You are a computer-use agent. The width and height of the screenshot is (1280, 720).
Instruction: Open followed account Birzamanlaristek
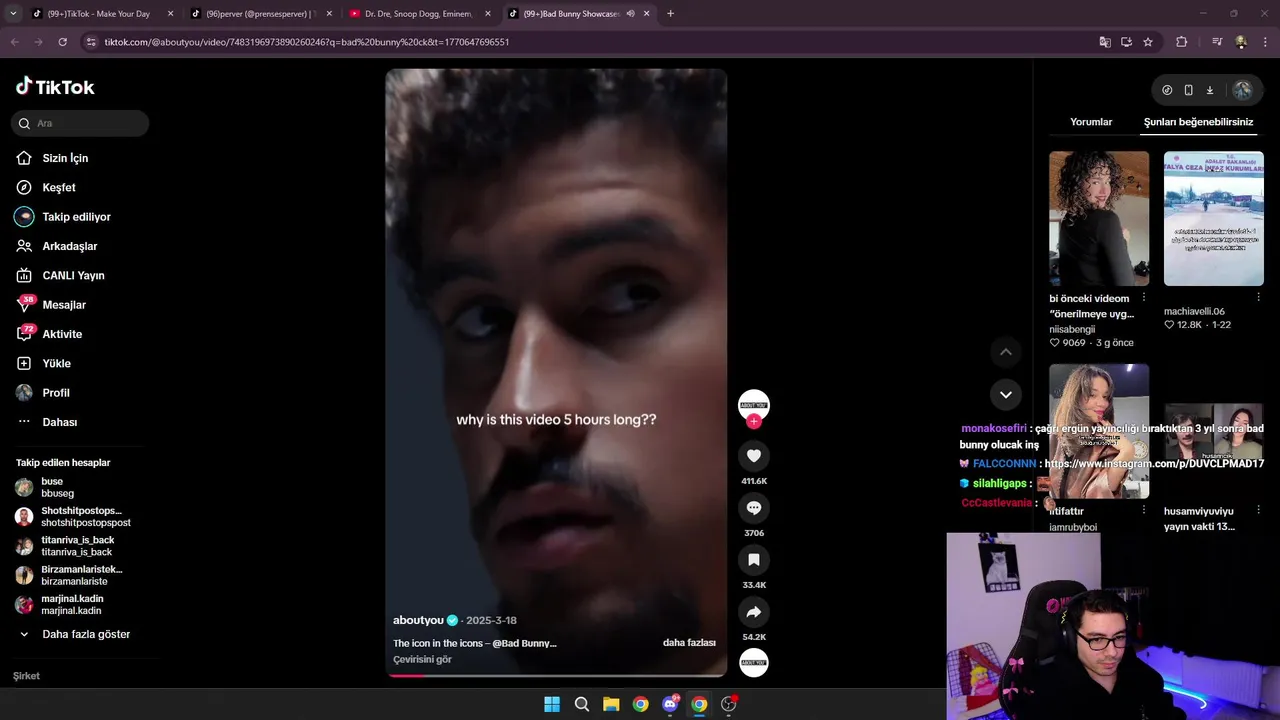(x=72, y=575)
